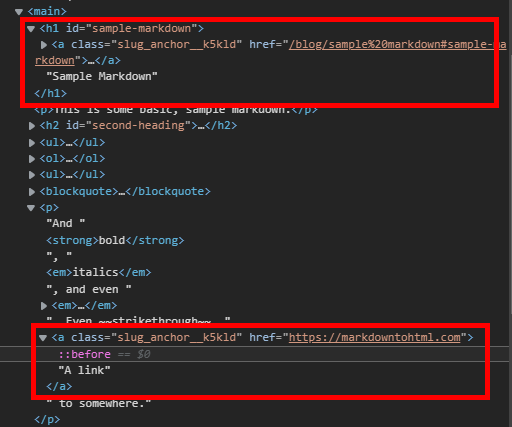Select the id sample-markdown attribute value
This screenshot has height=427, width=512.
(x=141, y=28)
